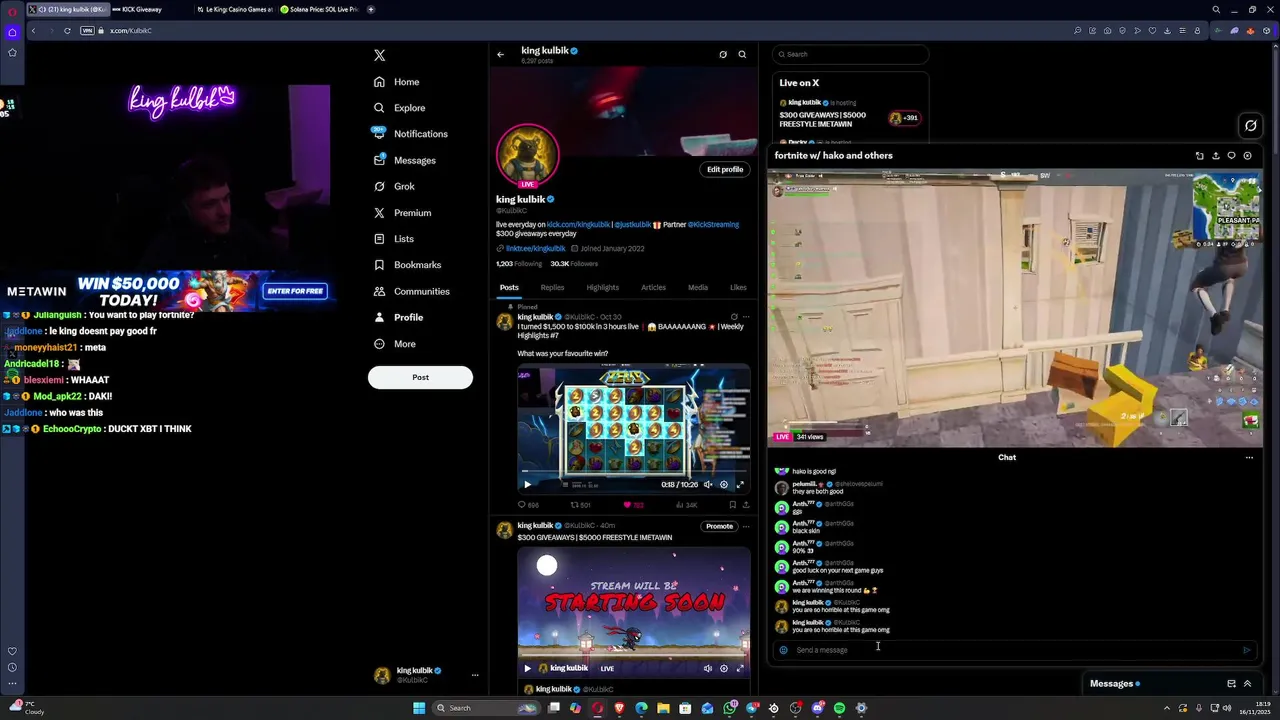Open the 30.3K Followers list
The width and height of the screenshot is (1280, 720).
point(574,264)
